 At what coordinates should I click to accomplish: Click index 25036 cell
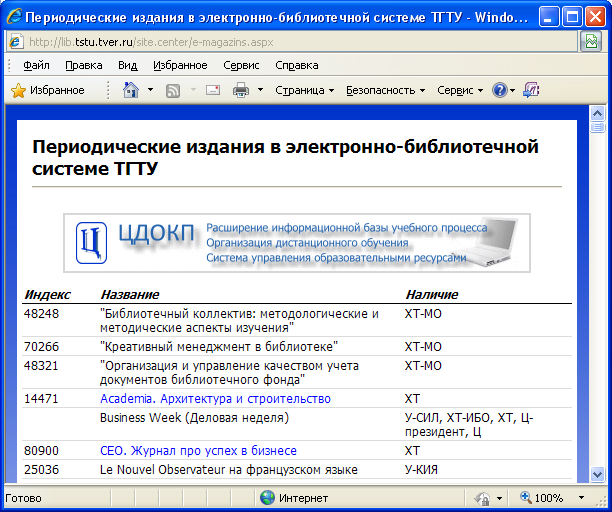pyautogui.click(x=41, y=469)
